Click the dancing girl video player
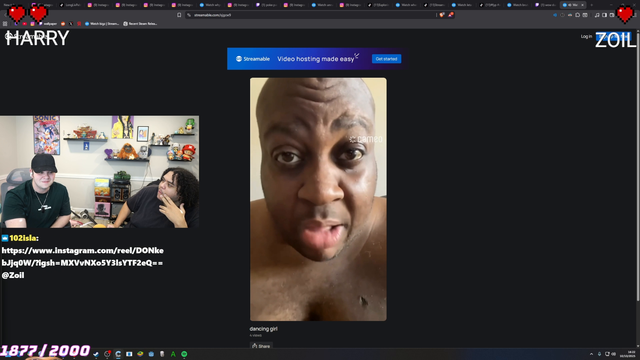 [318, 199]
